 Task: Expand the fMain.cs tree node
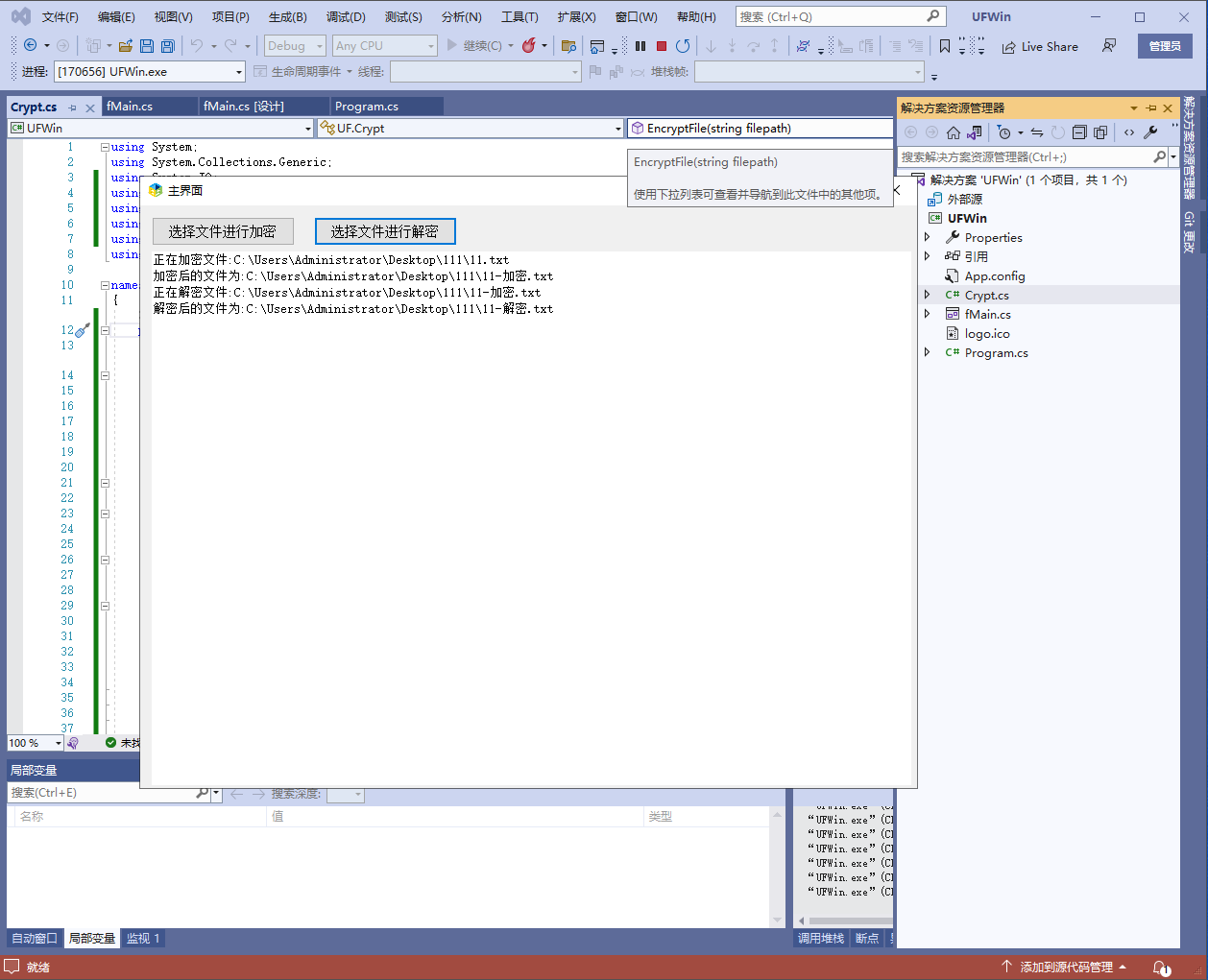[928, 314]
